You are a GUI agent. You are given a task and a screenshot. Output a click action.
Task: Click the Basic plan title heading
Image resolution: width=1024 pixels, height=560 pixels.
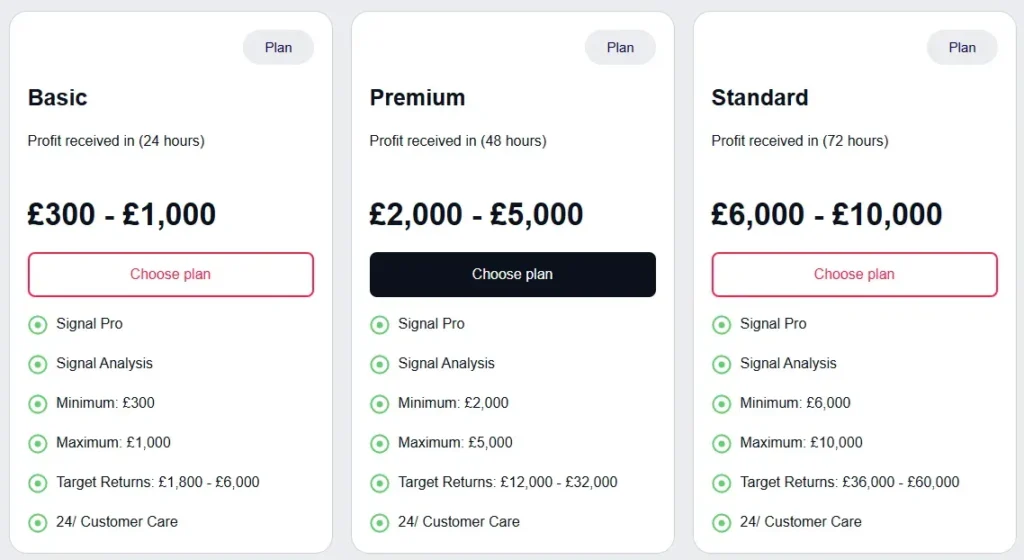(x=58, y=97)
